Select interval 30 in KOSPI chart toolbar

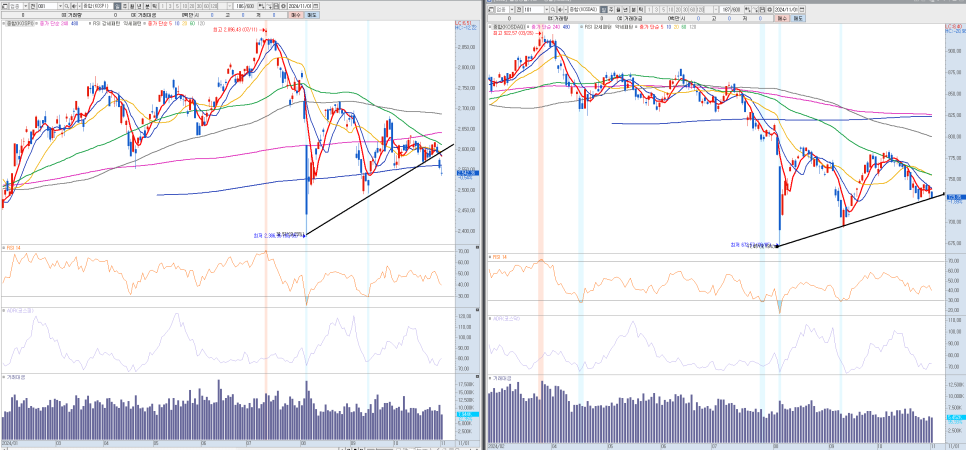coord(199,6)
